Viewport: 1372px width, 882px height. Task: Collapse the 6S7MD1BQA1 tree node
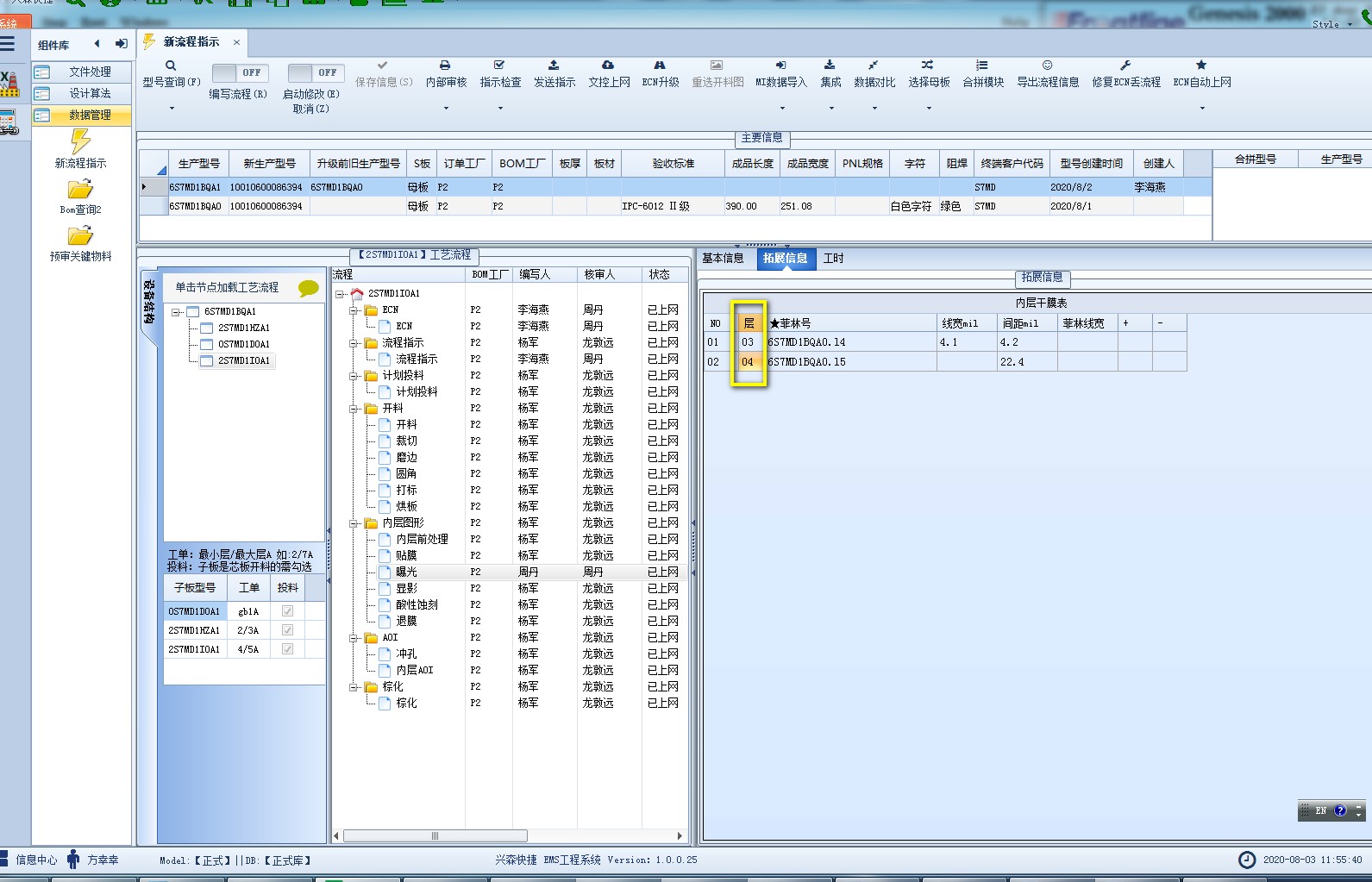176,312
